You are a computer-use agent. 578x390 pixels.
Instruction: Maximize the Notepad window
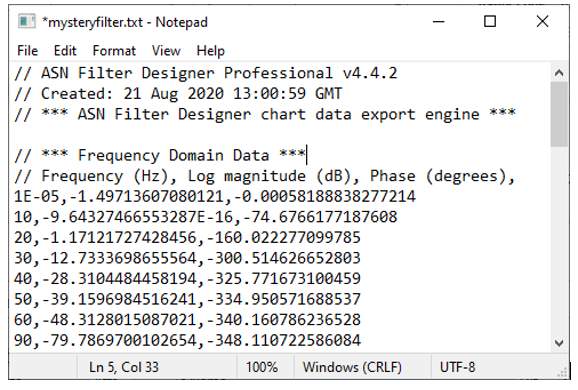[x=490, y=22]
